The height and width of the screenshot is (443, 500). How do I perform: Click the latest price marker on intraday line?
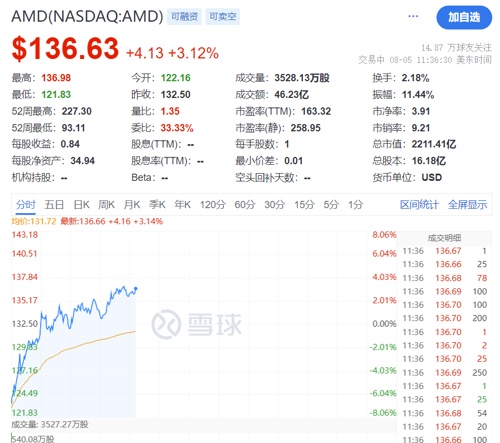tap(136, 289)
